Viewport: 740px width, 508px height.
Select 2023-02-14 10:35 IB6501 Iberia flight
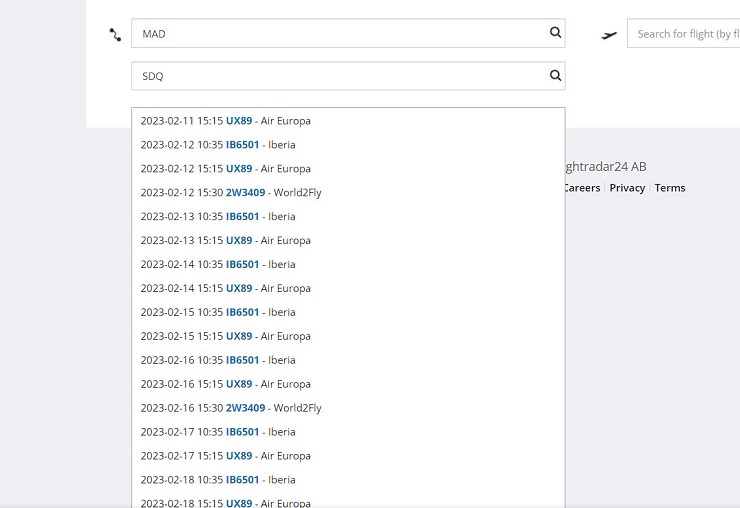pyautogui.click(x=348, y=264)
